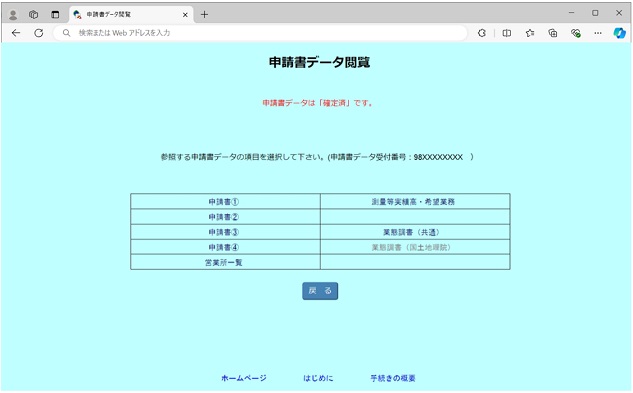Open the browser extensions icon
Image resolution: width=633 pixels, height=393 pixels.
[x=482, y=33]
